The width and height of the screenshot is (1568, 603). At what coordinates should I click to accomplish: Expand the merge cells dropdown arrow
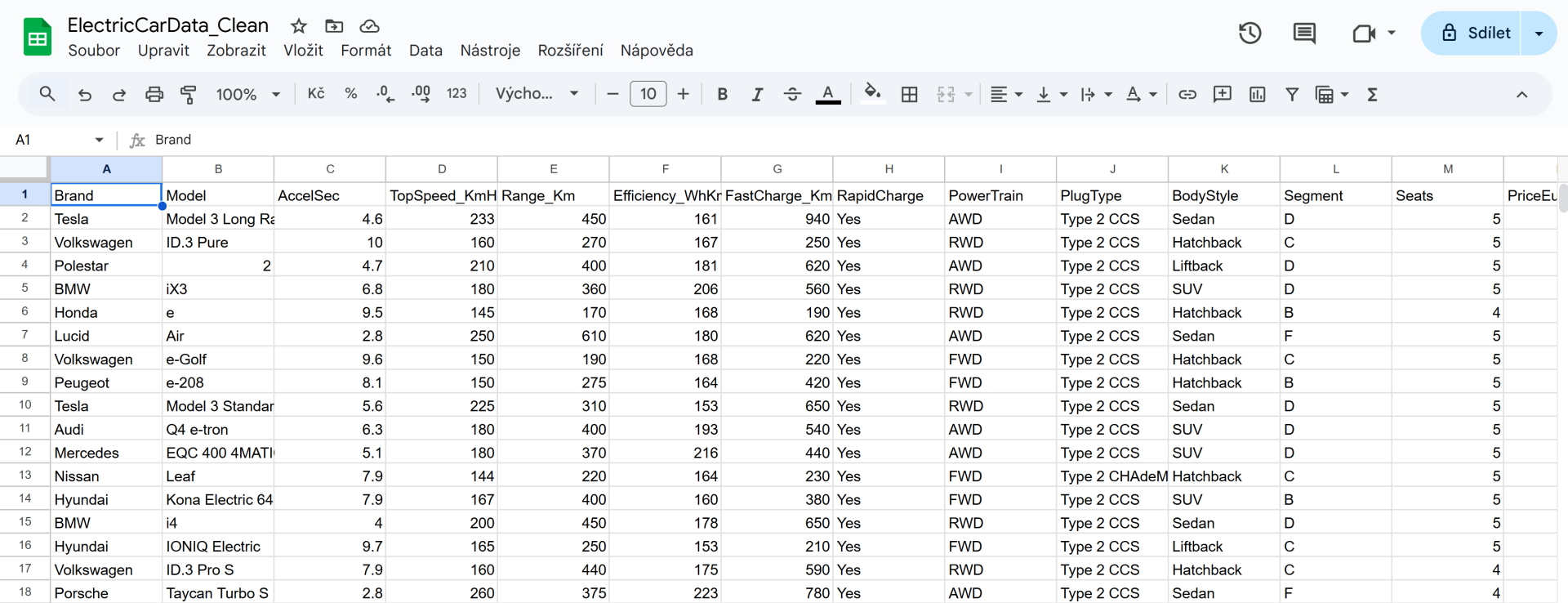(969, 95)
